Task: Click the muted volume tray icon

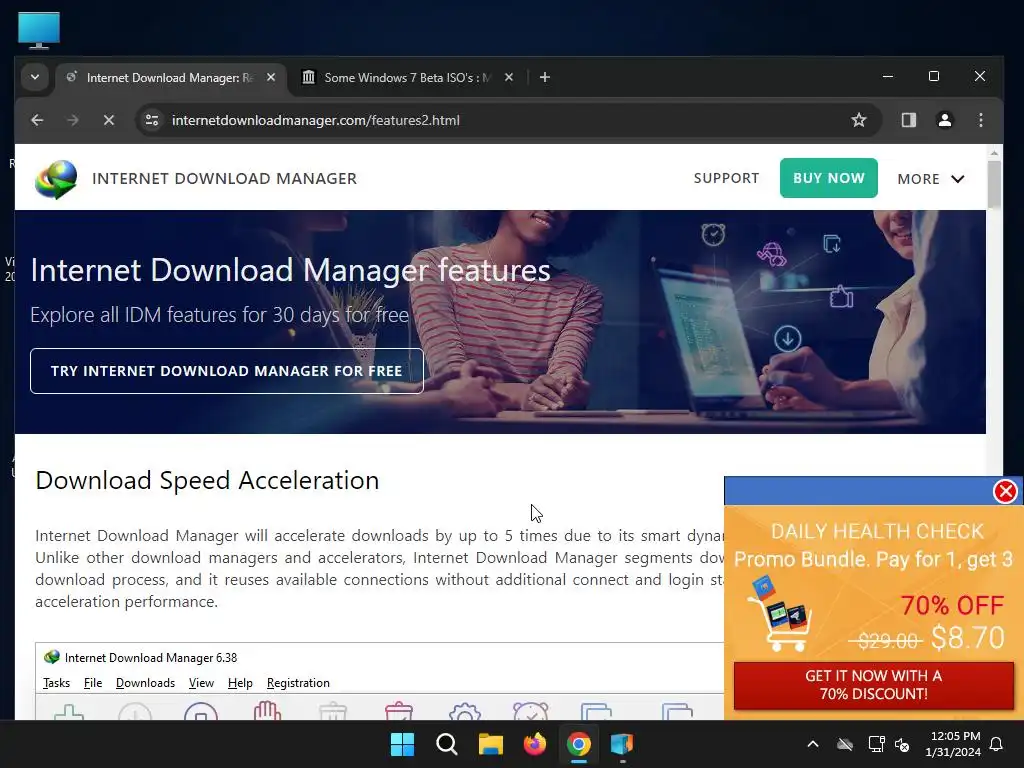Action: pyautogui.click(x=902, y=744)
